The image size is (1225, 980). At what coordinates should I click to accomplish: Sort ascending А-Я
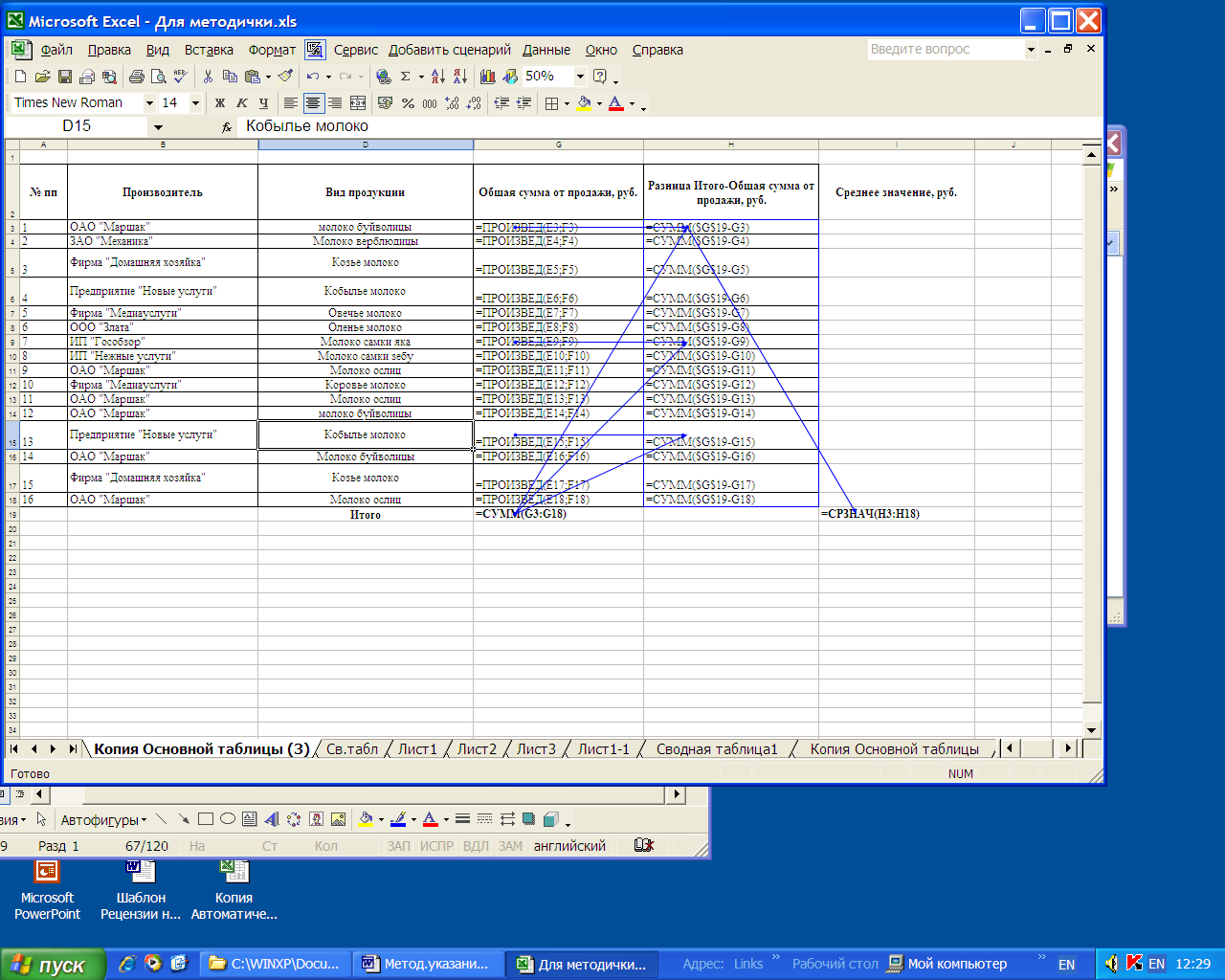pos(438,77)
